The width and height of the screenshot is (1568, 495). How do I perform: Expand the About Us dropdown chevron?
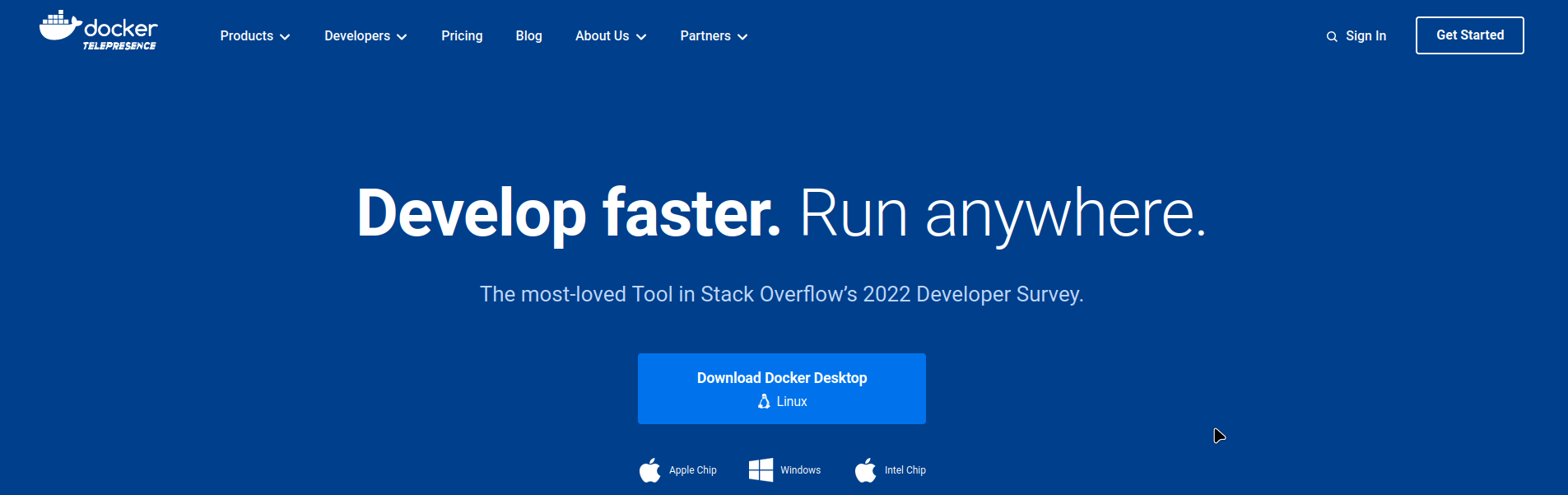(641, 37)
